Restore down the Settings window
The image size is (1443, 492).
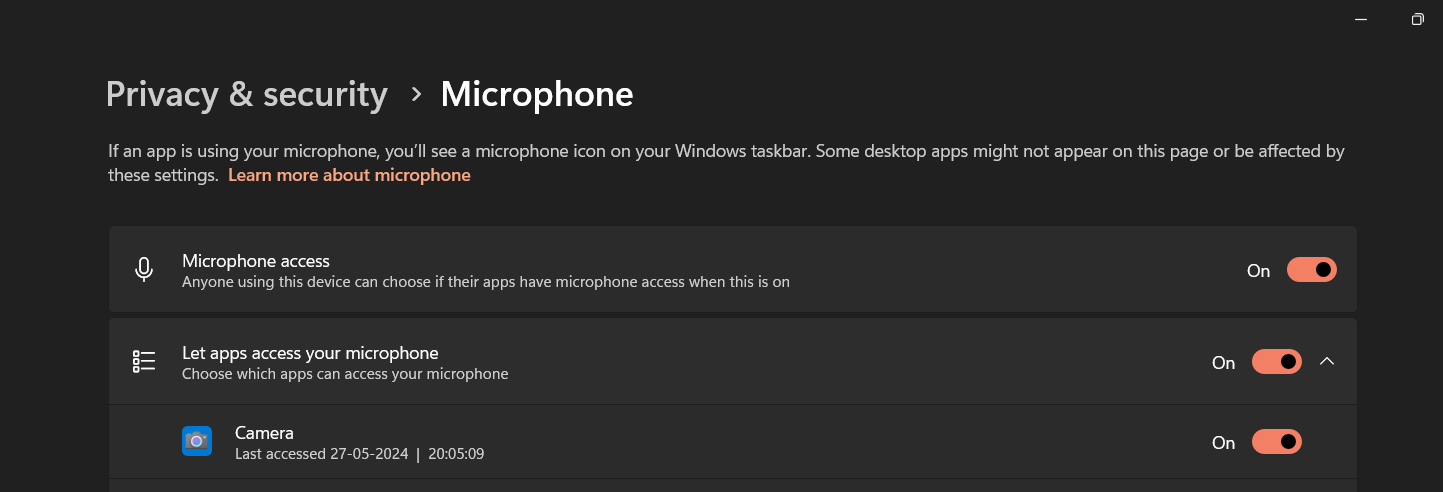coord(1417,19)
